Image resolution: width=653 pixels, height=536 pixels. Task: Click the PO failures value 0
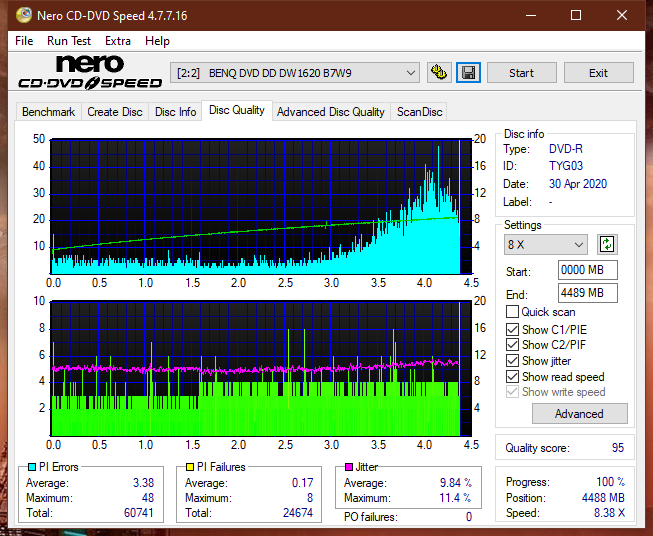coord(469,517)
